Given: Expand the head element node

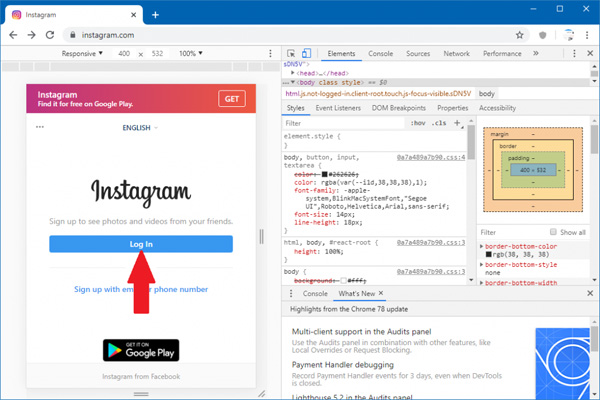Looking at the screenshot, I should (x=293, y=73).
